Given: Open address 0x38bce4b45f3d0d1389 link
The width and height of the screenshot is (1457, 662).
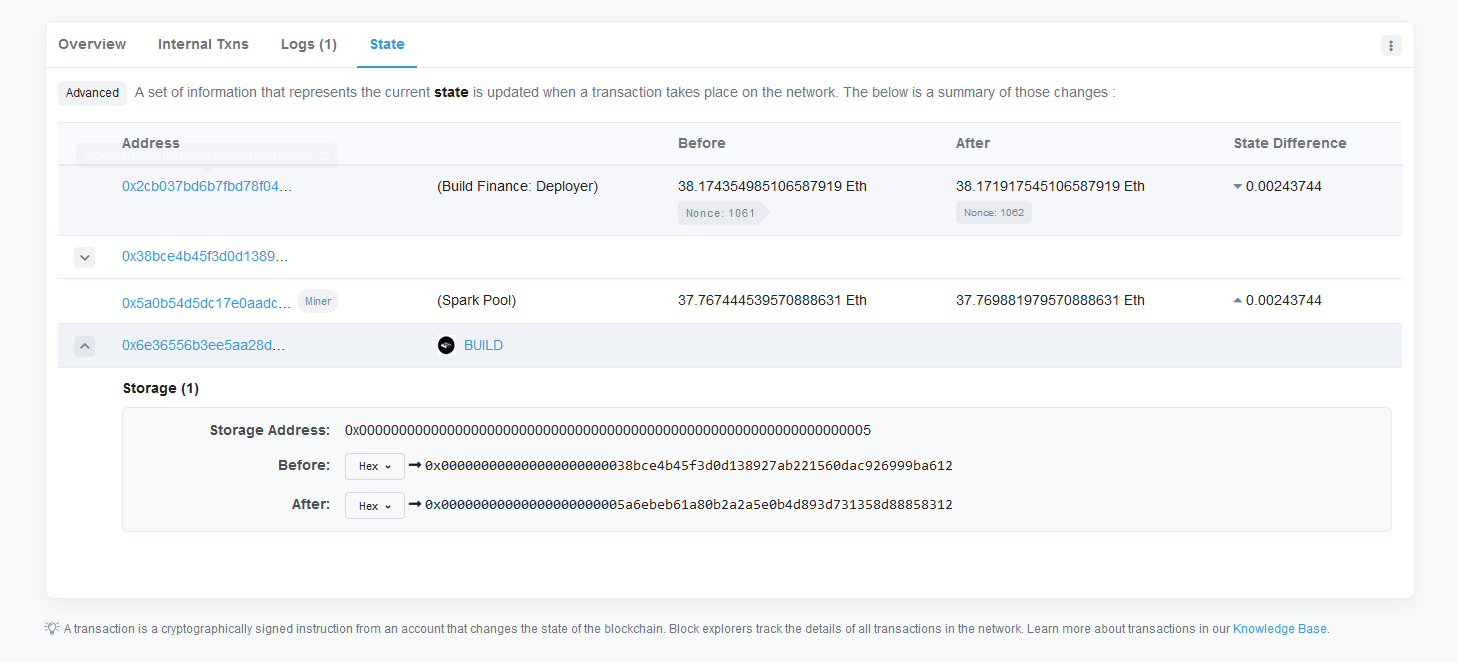Looking at the screenshot, I should pyautogui.click(x=205, y=257).
